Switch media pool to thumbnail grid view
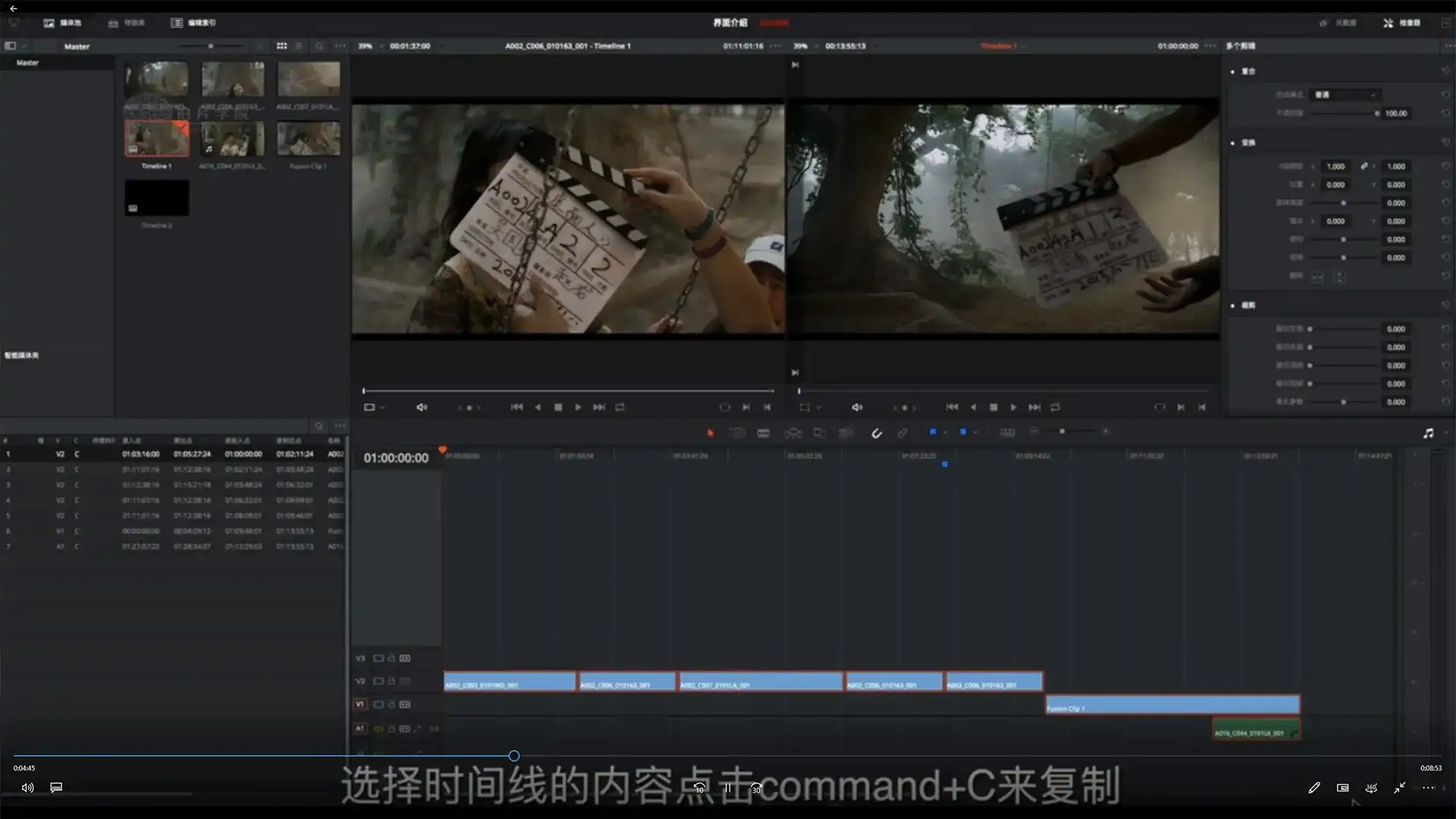Image resolution: width=1456 pixels, height=819 pixels. coord(281,46)
